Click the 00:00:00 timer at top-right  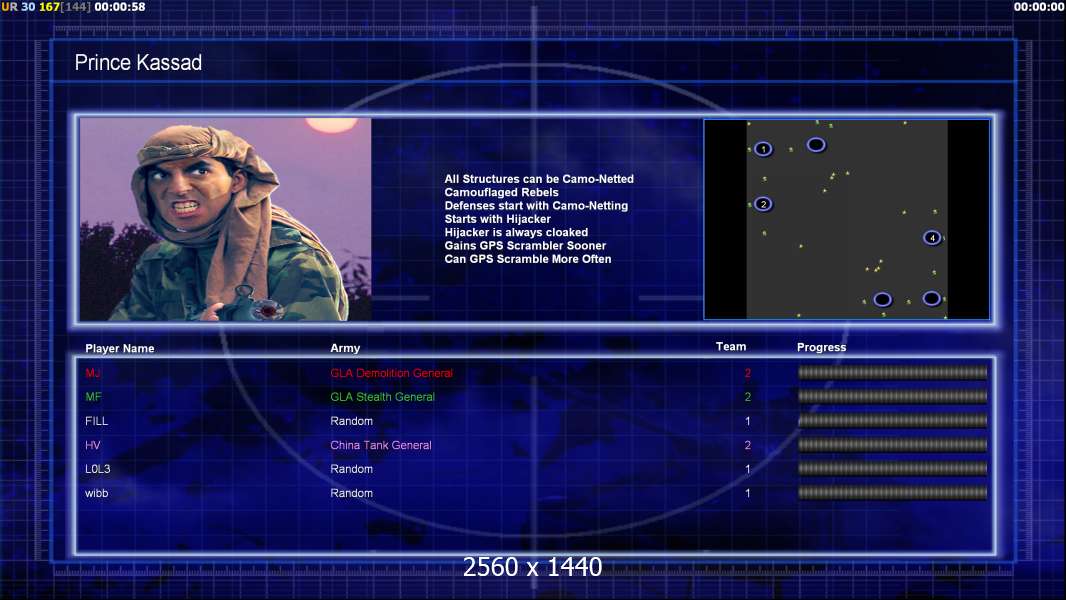point(1039,7)
